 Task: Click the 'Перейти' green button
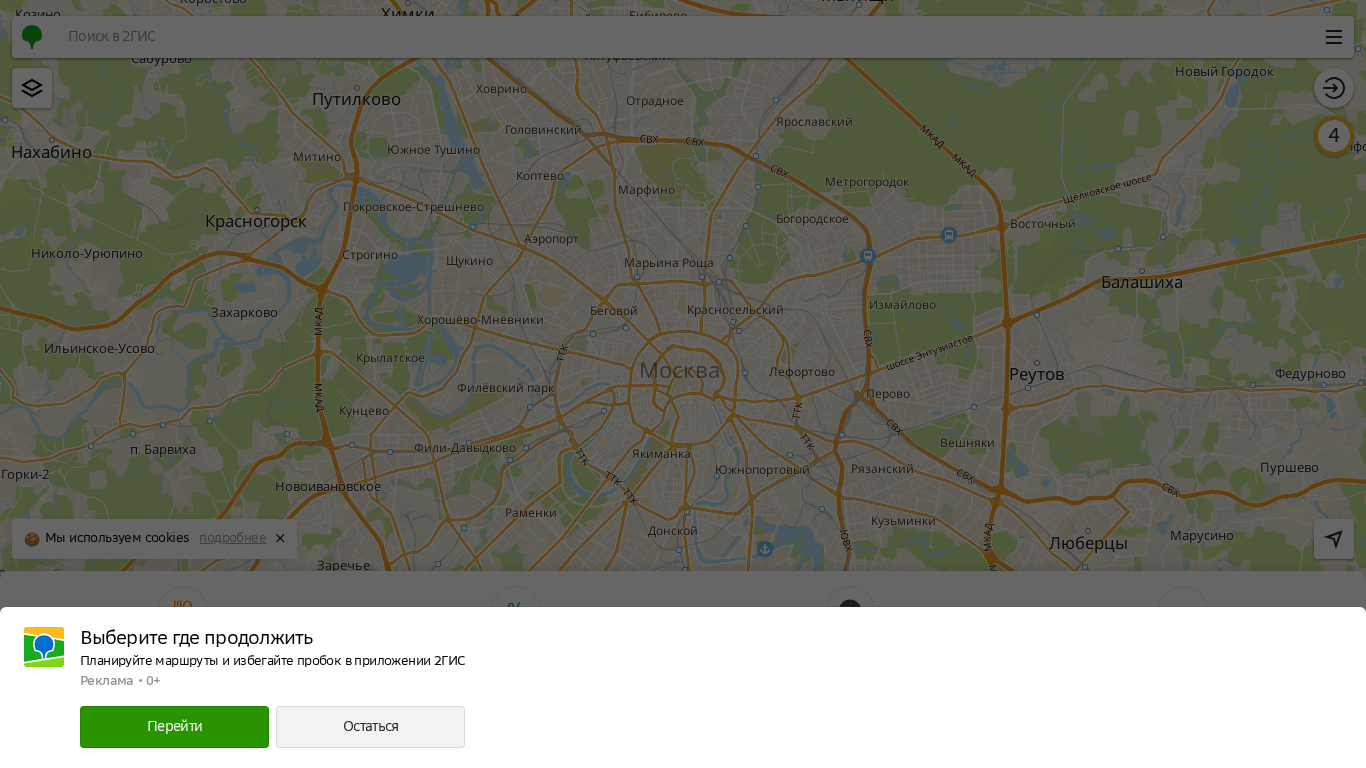click(174, 727)
